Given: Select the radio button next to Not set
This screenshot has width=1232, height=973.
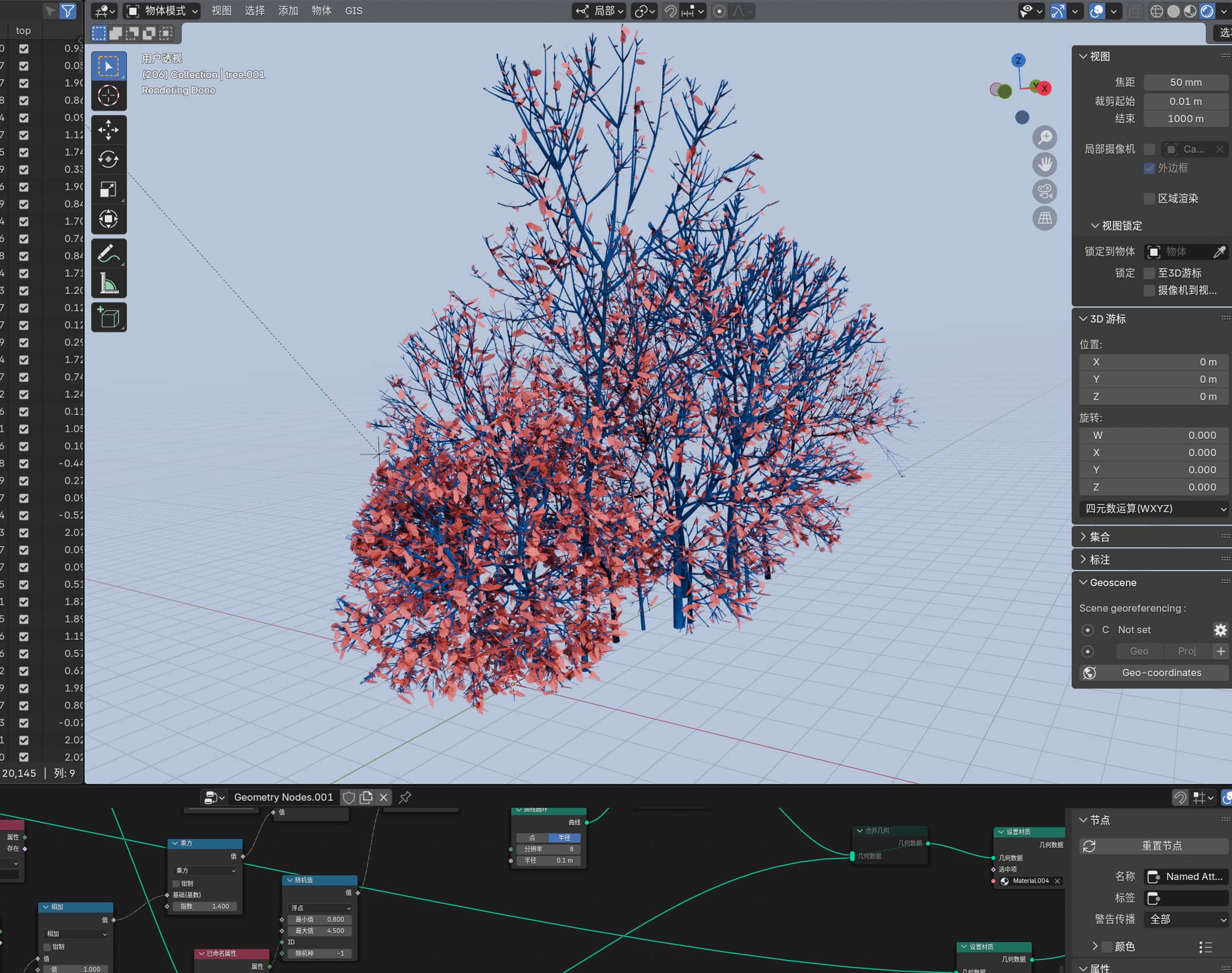Looking at the screenshot, I should click(x=1088, y=630).
